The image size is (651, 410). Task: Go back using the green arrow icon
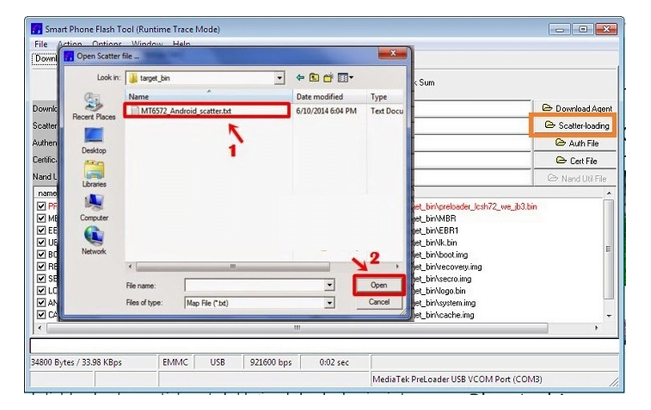click(300, 78)
